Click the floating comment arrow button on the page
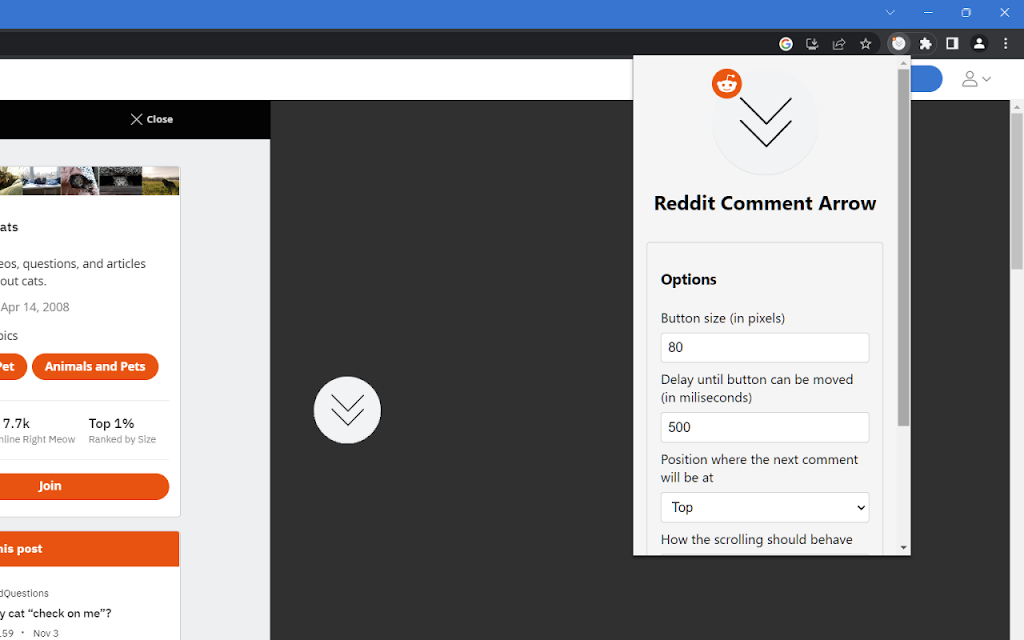 tap(347, 410)
